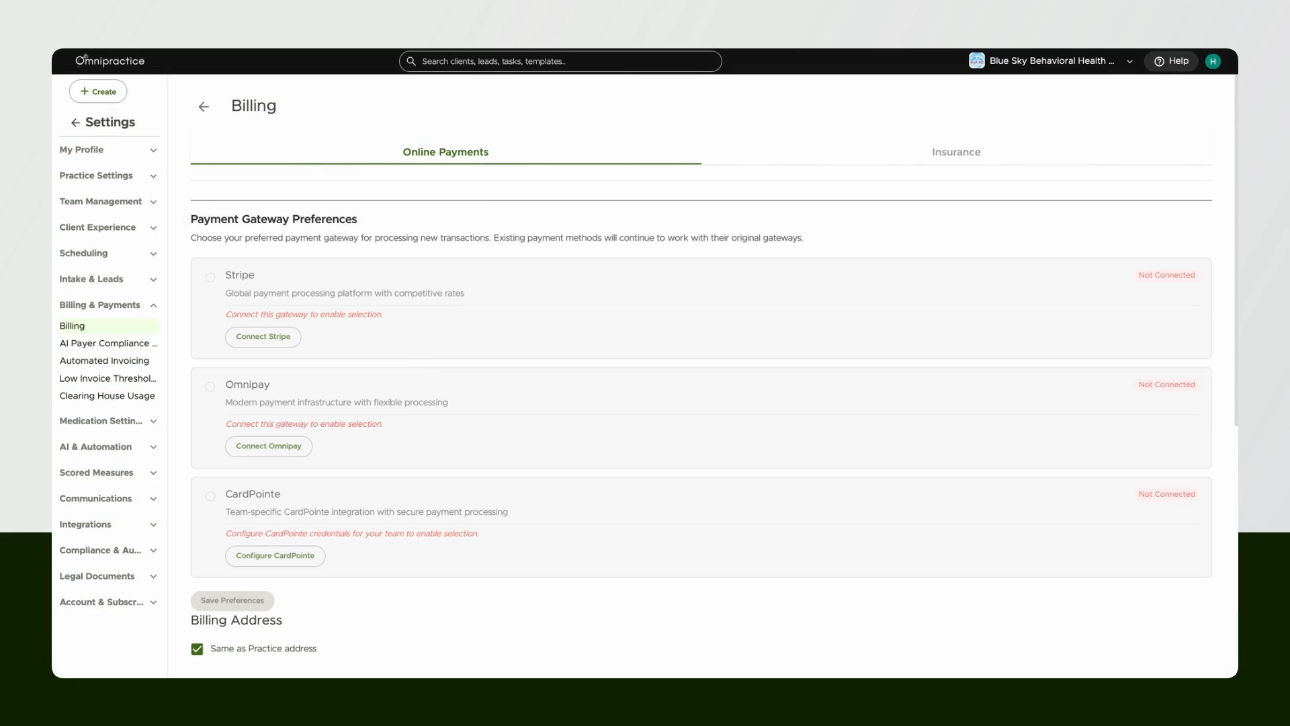Open the practice switcher dropdown chevron
The width and height of the screenshot is (1290, 726).
coord(1130,61)
